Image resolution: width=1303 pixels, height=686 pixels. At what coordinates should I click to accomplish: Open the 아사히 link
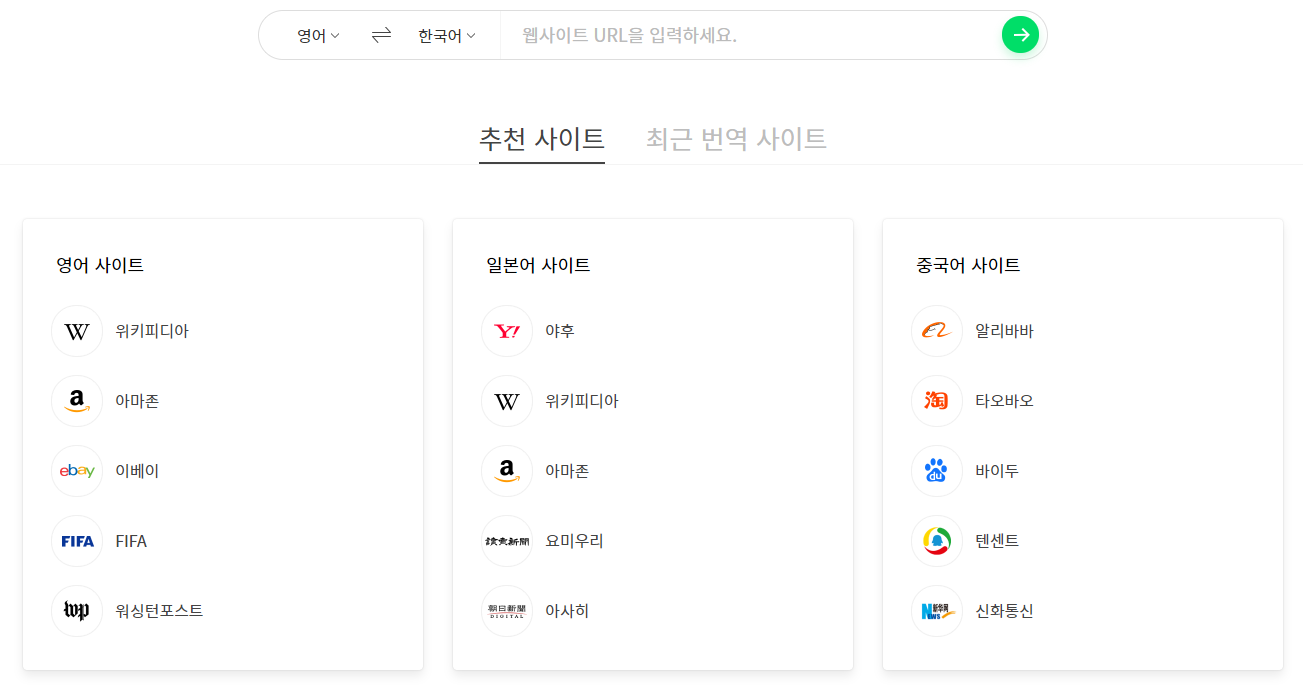coord(567,611)
